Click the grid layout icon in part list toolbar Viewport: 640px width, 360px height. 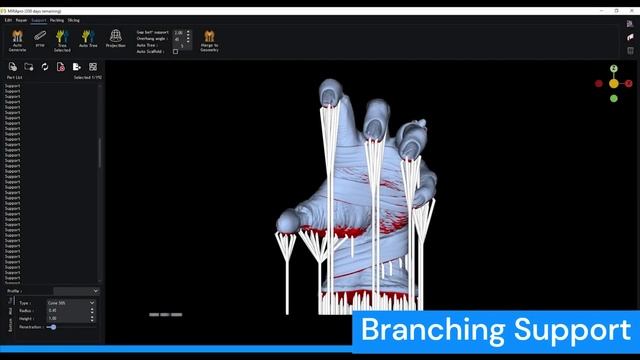tap(93, 67)
